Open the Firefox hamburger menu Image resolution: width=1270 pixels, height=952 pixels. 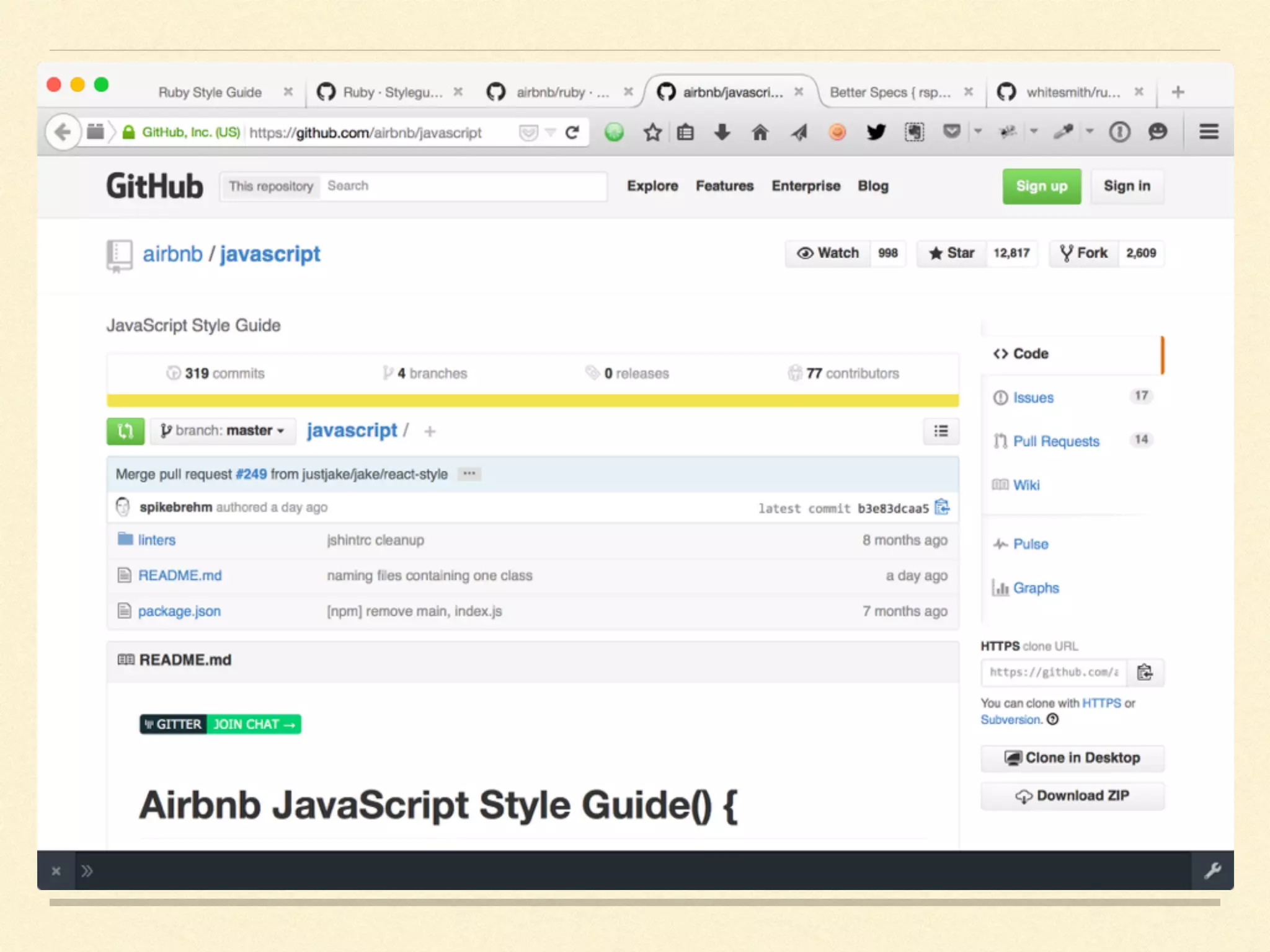click(1209, 132)
